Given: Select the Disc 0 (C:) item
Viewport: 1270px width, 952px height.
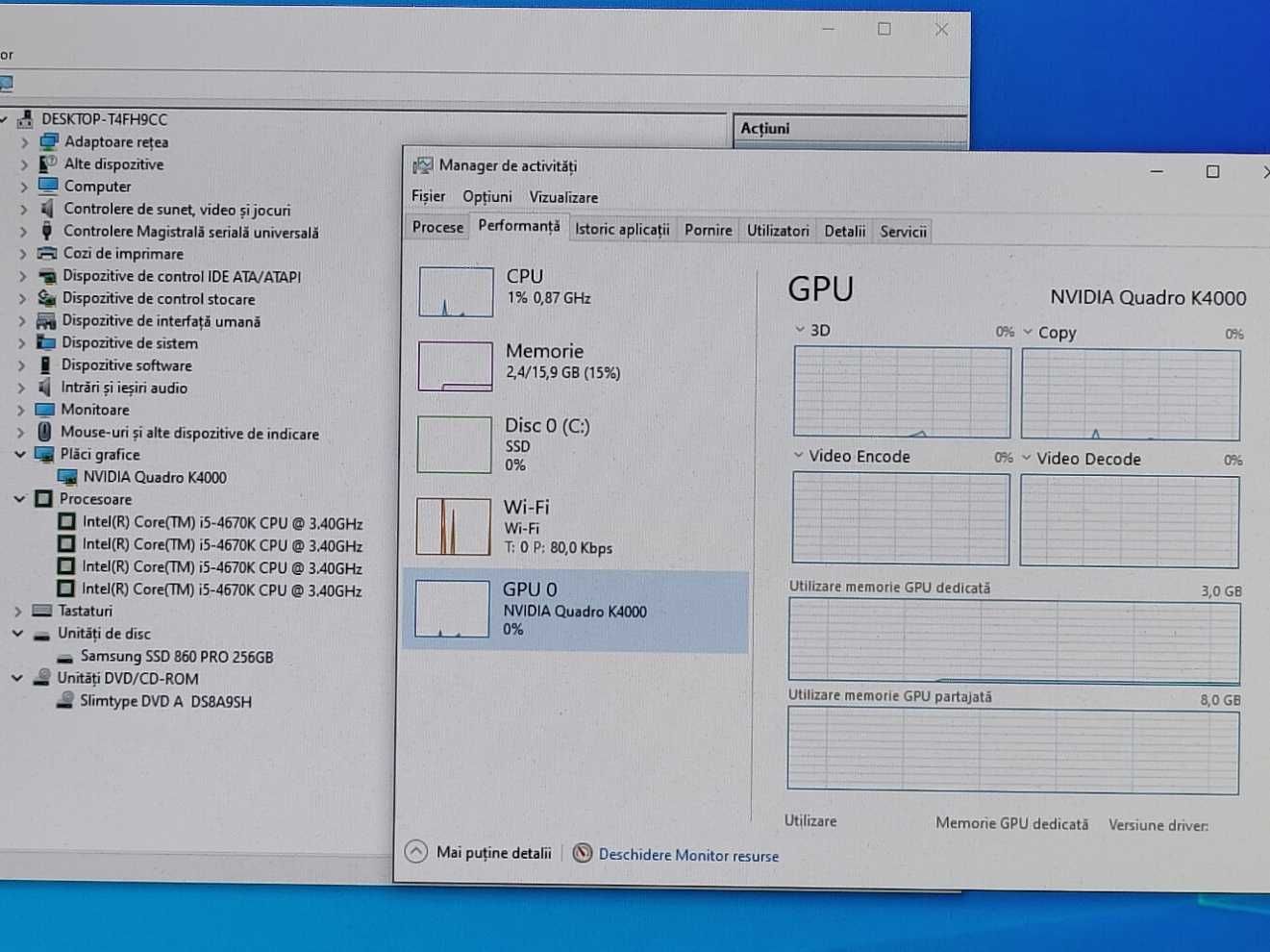Looking at the screenshot, I should point(577,444).
